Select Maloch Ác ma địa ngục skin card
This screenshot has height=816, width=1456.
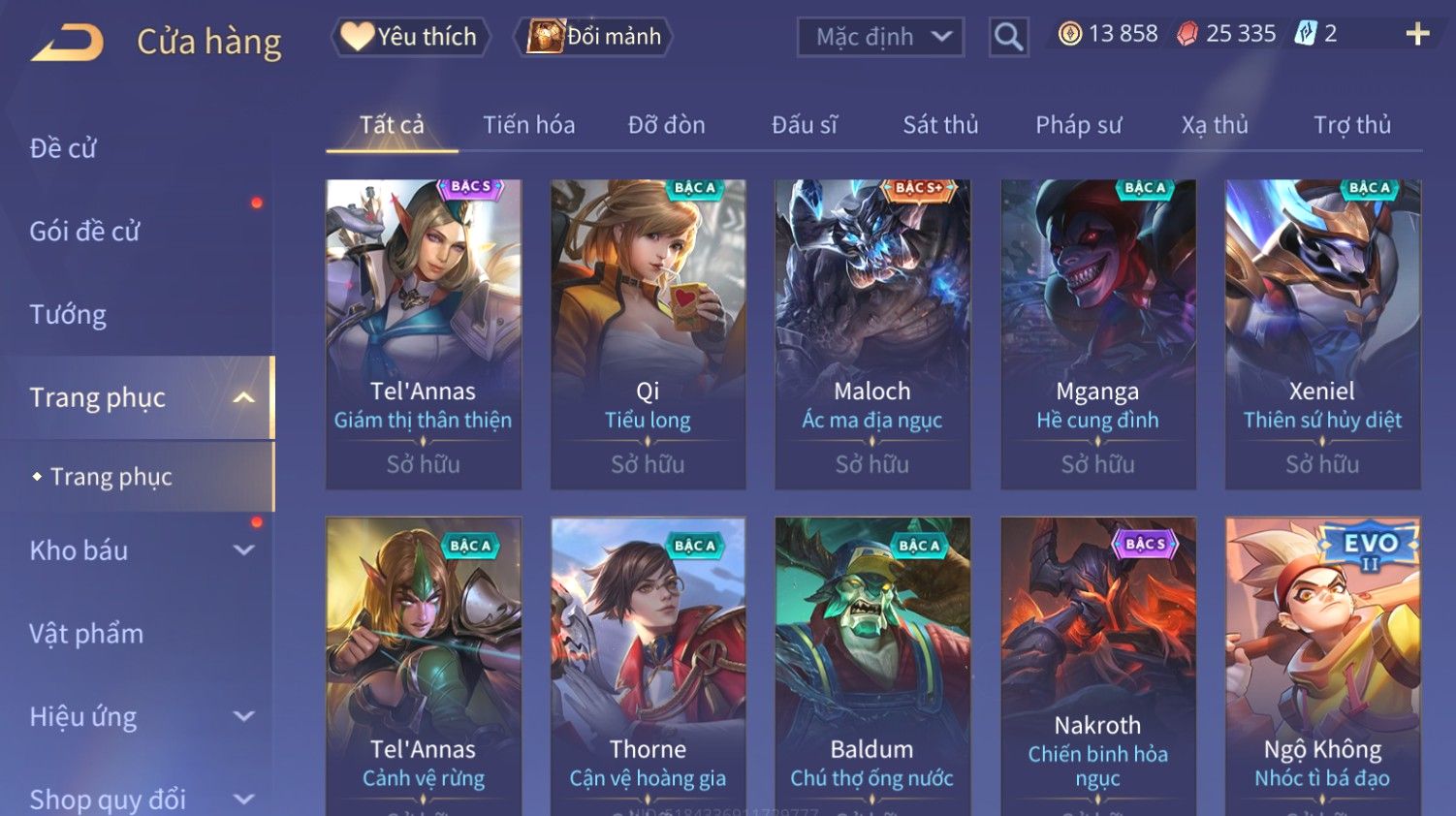click(872, 334)
